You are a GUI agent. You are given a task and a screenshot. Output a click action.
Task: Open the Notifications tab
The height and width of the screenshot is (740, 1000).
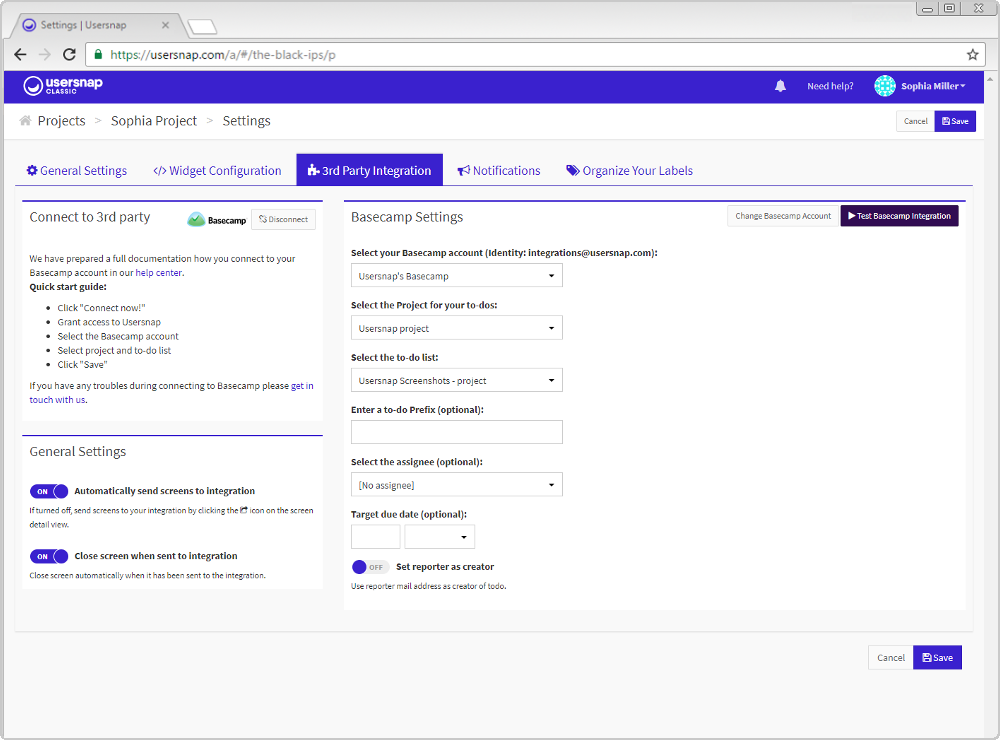click(499, 170)
